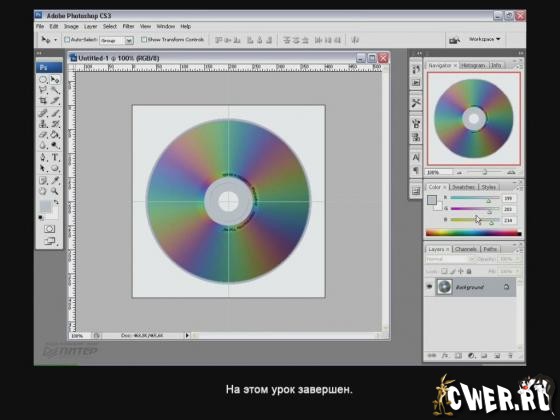Enable the Auto-Select checkbox

point(67,40)
